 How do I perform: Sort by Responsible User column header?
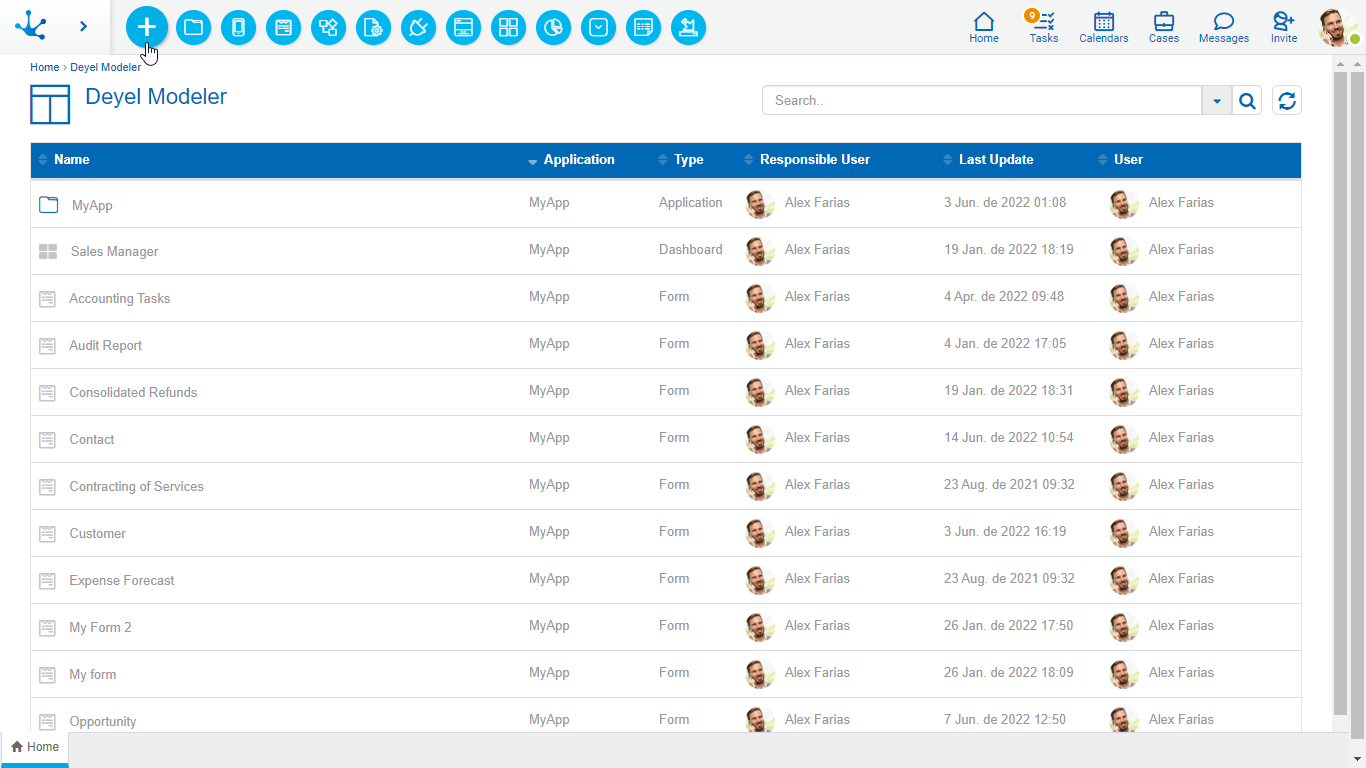(815, 160)
